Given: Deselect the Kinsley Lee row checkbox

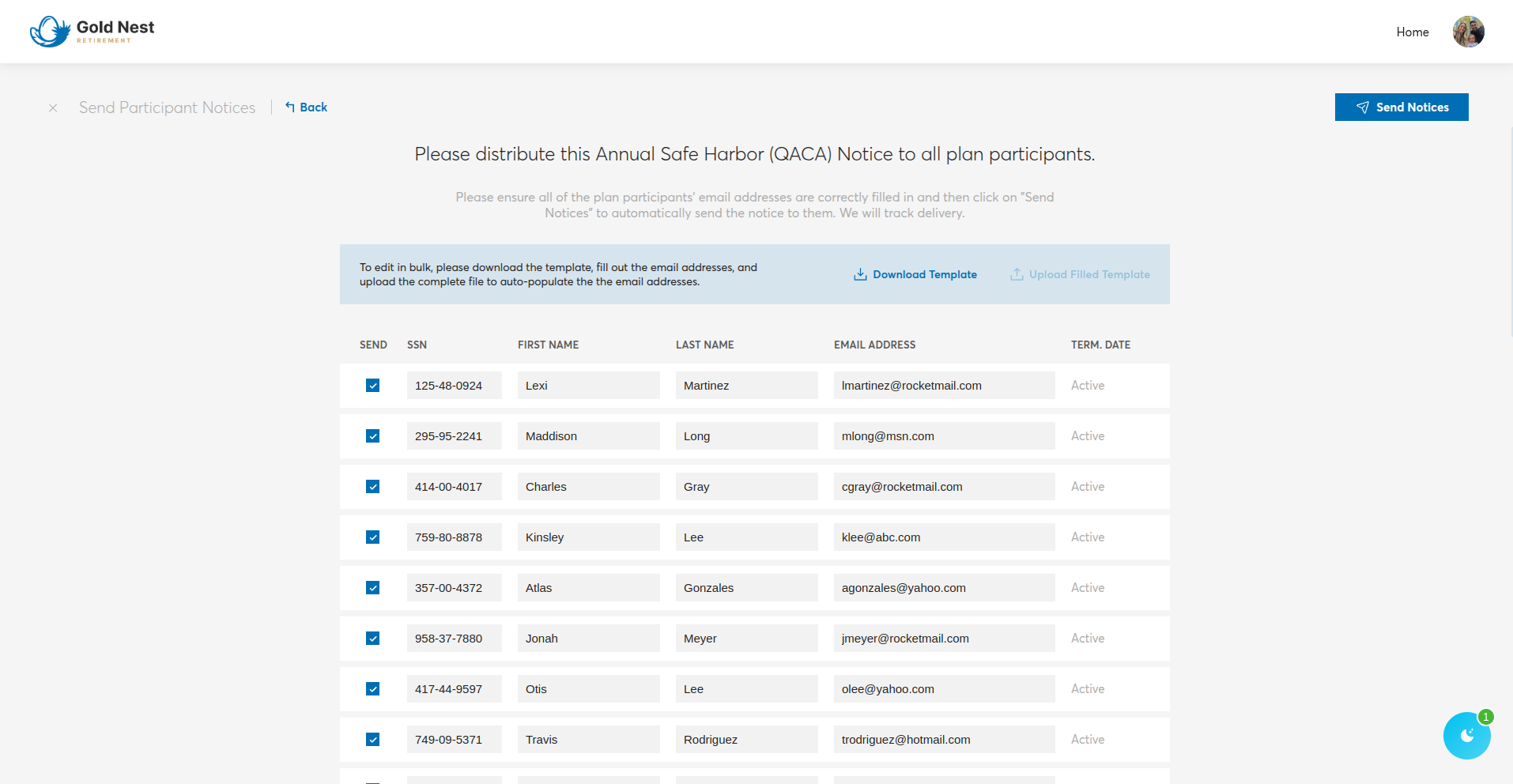Looking at the screenshot, I should point(373,537).
